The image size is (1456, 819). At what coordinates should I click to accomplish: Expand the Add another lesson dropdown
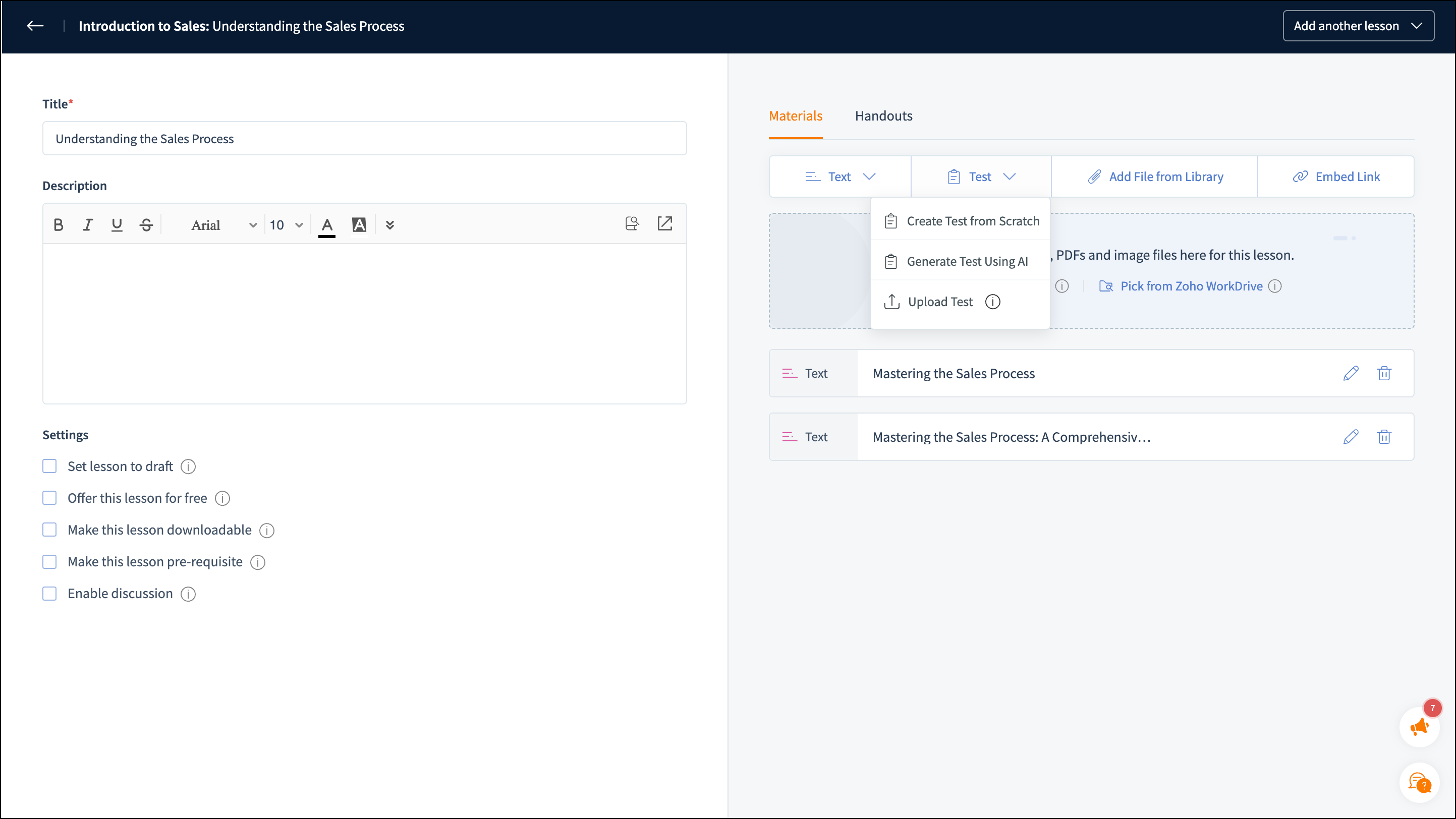tap(1358, 26)
